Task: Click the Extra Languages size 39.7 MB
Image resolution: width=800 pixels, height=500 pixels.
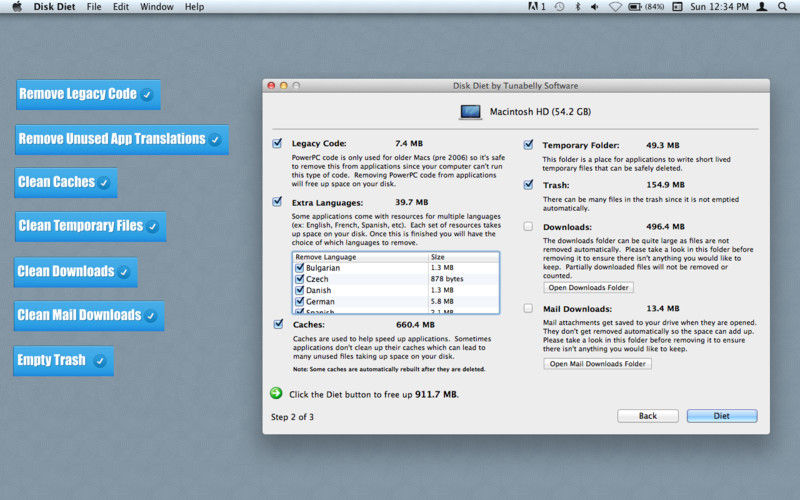Action: 411,202
